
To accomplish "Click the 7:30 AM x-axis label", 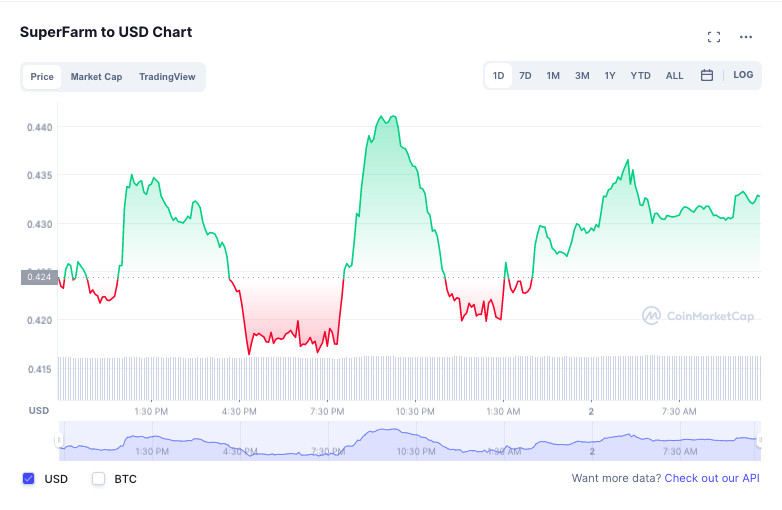I will (x=679, y=412).
